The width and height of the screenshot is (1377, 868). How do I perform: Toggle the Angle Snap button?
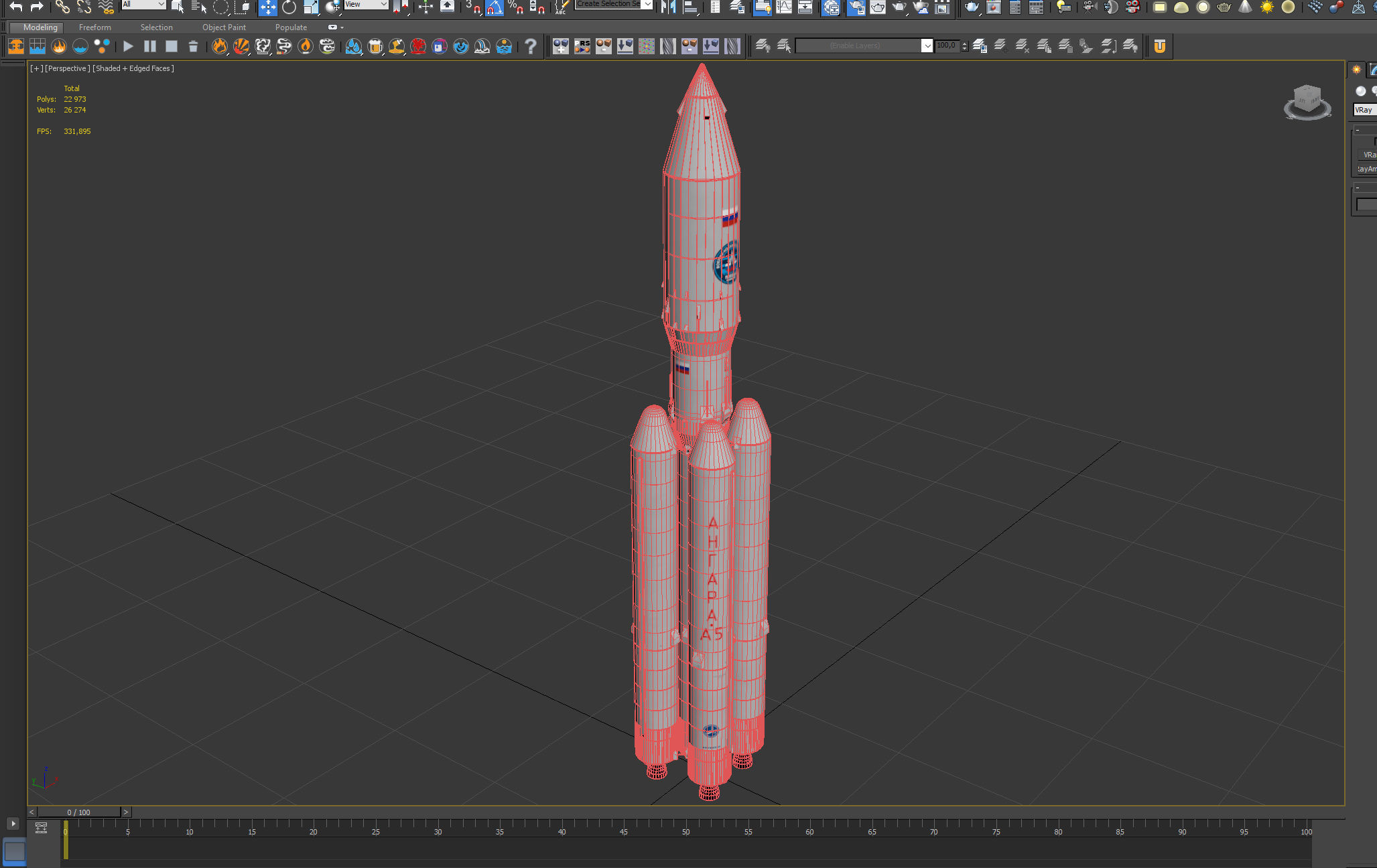[x=494, y=7]
